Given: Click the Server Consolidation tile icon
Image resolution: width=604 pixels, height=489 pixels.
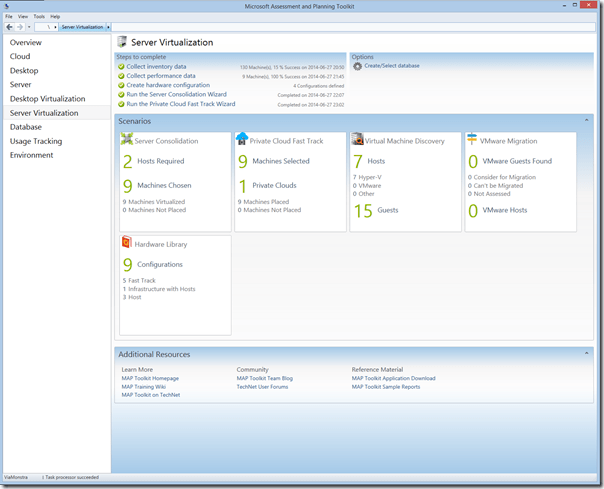Looking at the screenshot, I should point(126,140).
